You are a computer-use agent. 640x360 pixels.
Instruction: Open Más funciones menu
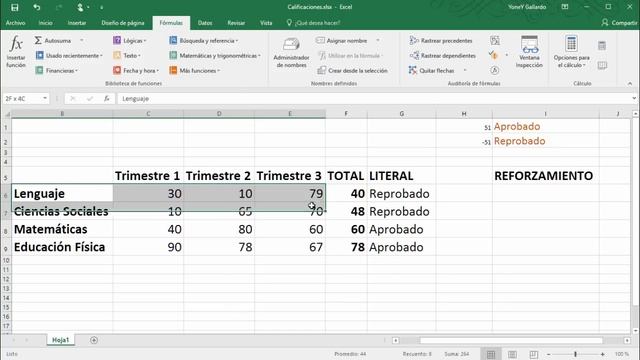tap(194, 71)
